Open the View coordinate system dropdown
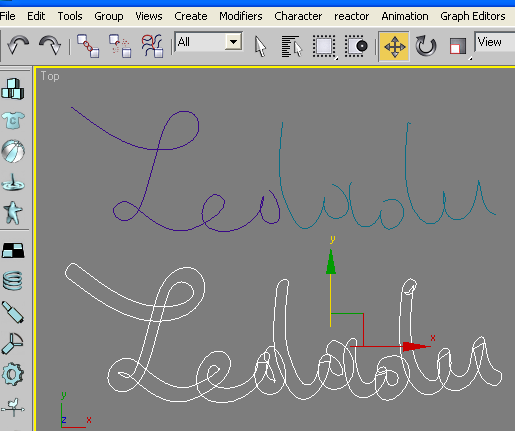The image size is (515, 431). click(495, 42)
